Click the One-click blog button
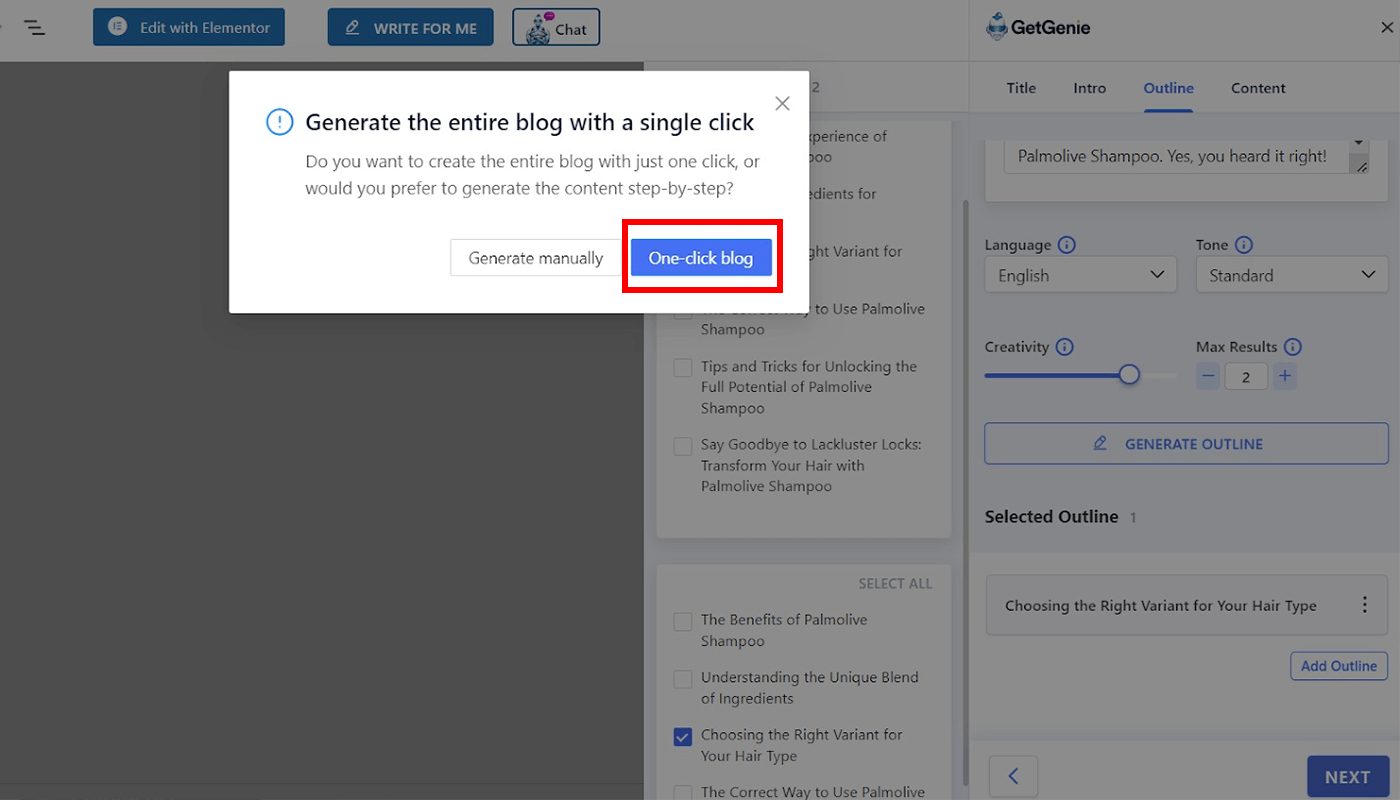Image resolution: width=1400 pixels, height=800 pixels. (x=701, y=258)
